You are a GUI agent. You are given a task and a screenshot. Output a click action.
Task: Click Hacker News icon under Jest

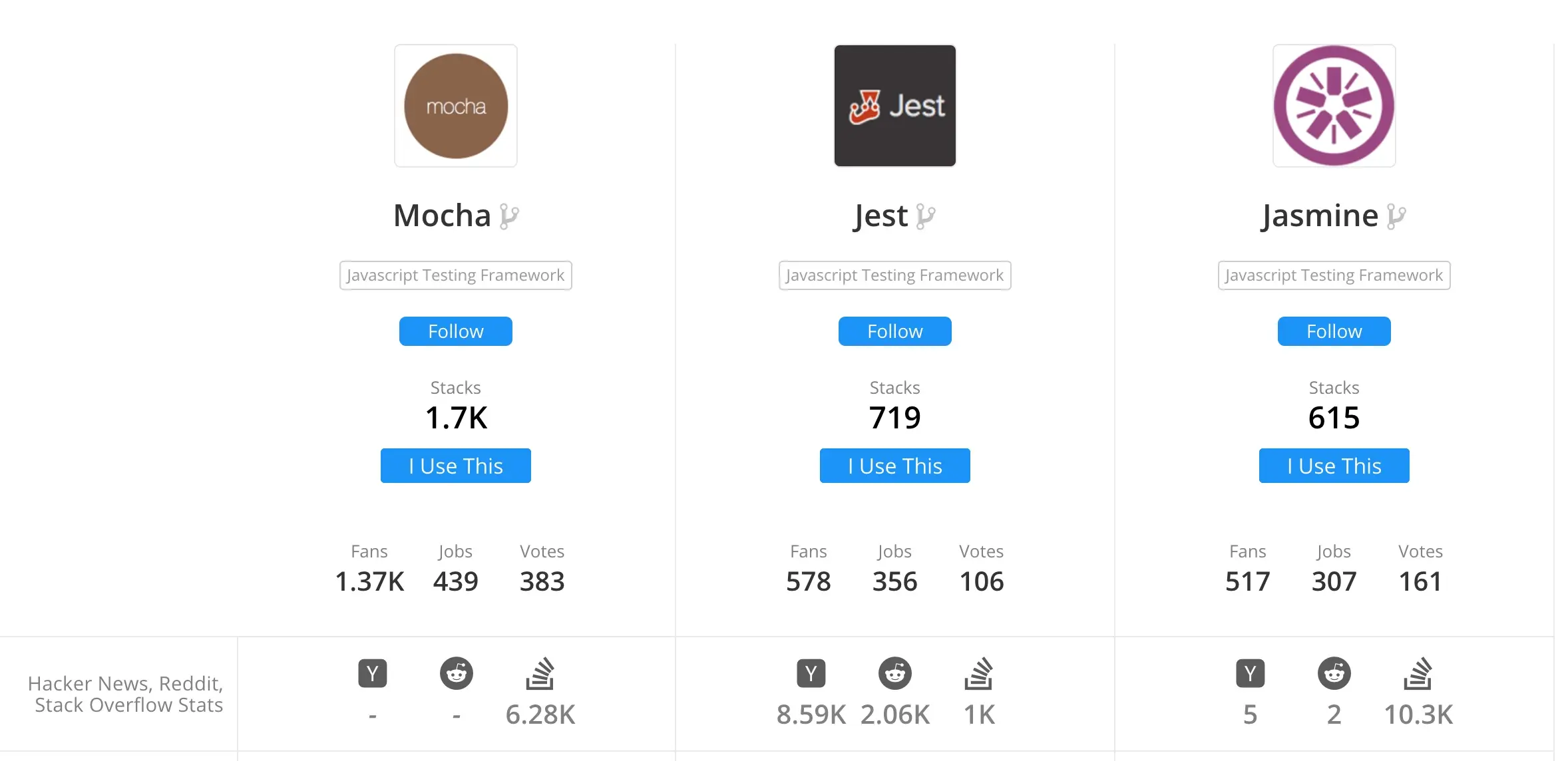tap(811, 673)
